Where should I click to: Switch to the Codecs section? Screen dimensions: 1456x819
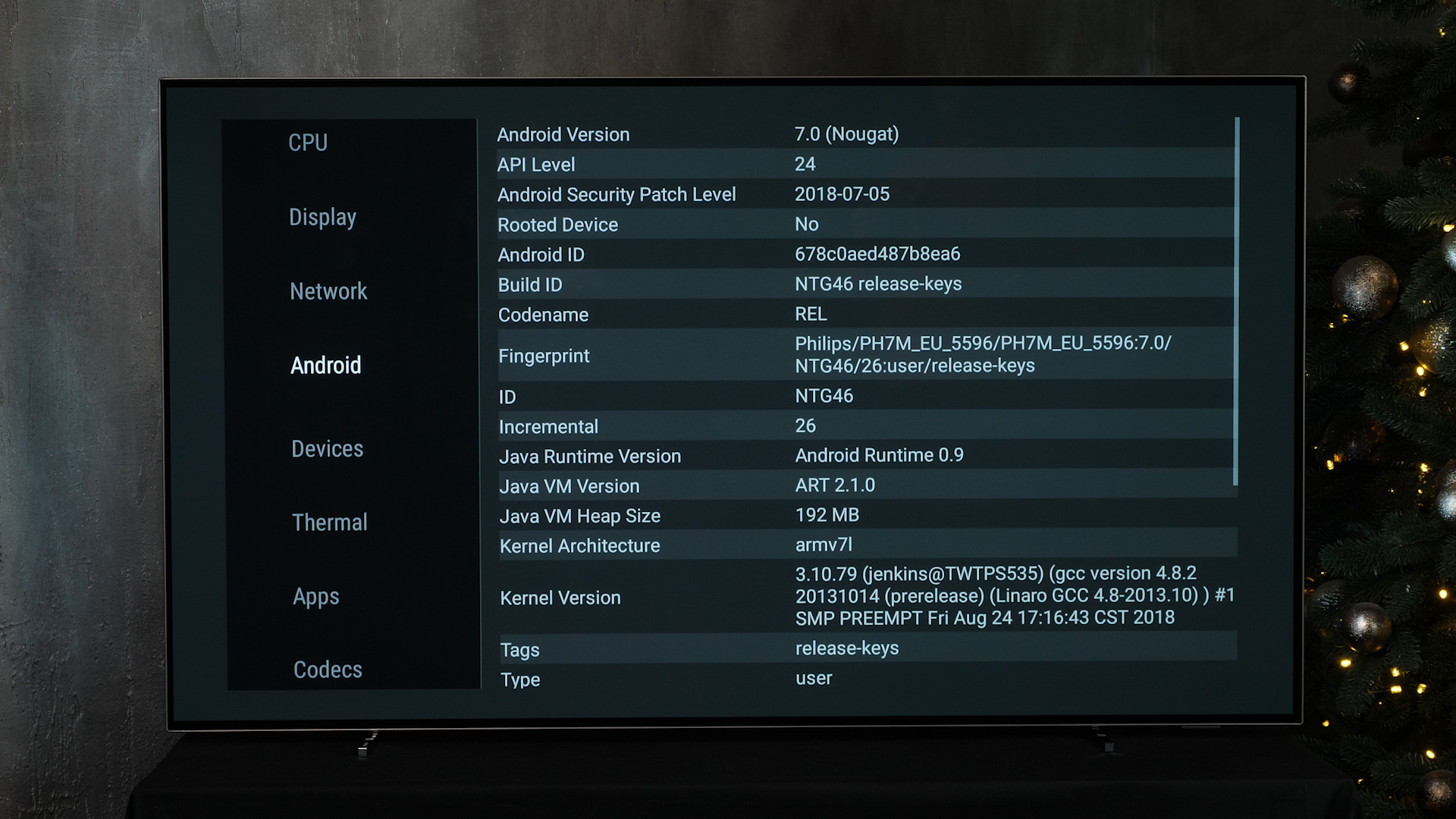tap(328, 670)
